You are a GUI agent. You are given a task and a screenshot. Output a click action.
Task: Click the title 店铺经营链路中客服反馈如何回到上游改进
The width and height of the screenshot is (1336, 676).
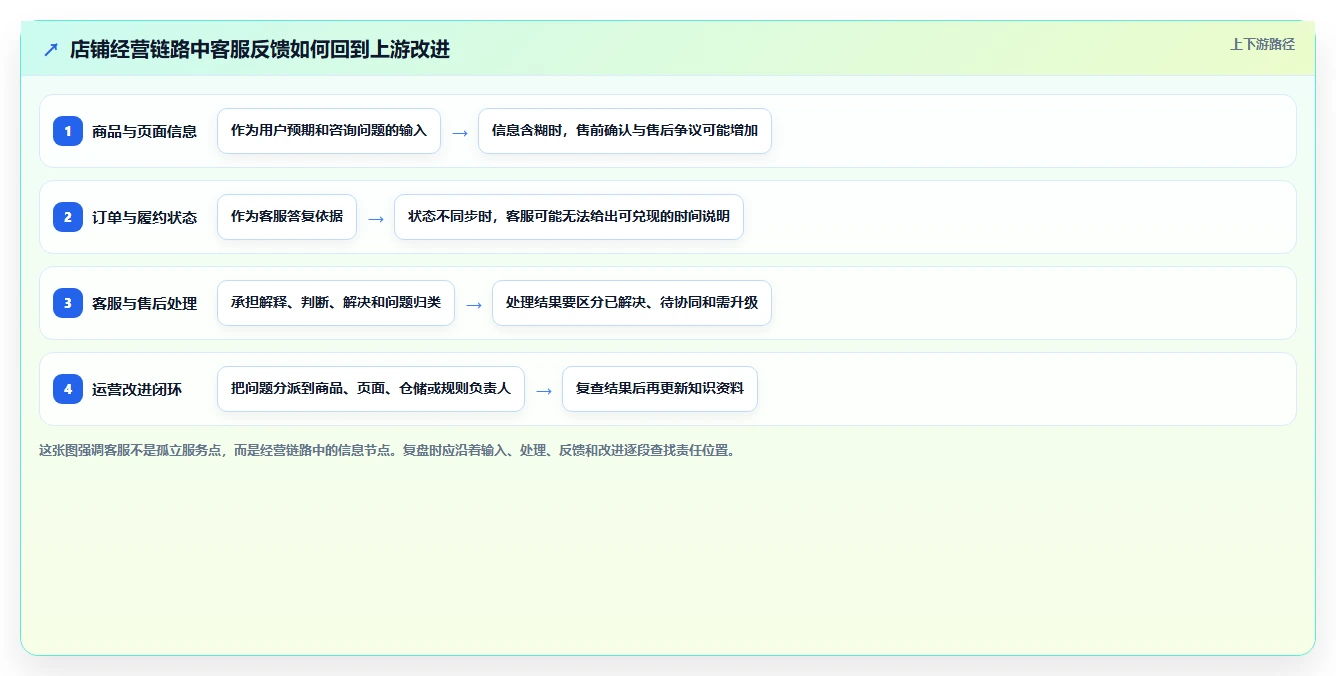click(x=260, y=49)
